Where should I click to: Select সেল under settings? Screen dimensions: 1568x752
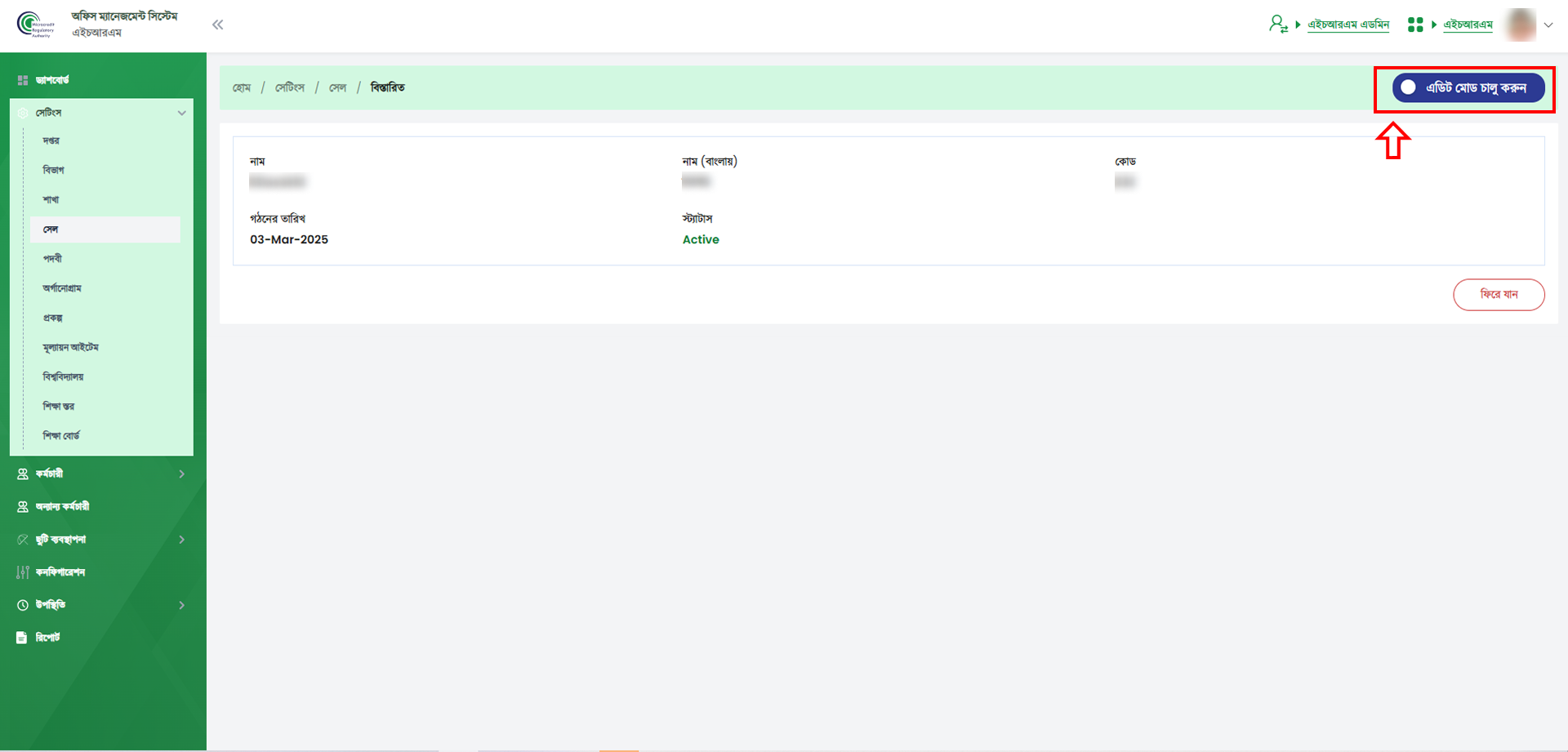(x=105, y=229)
